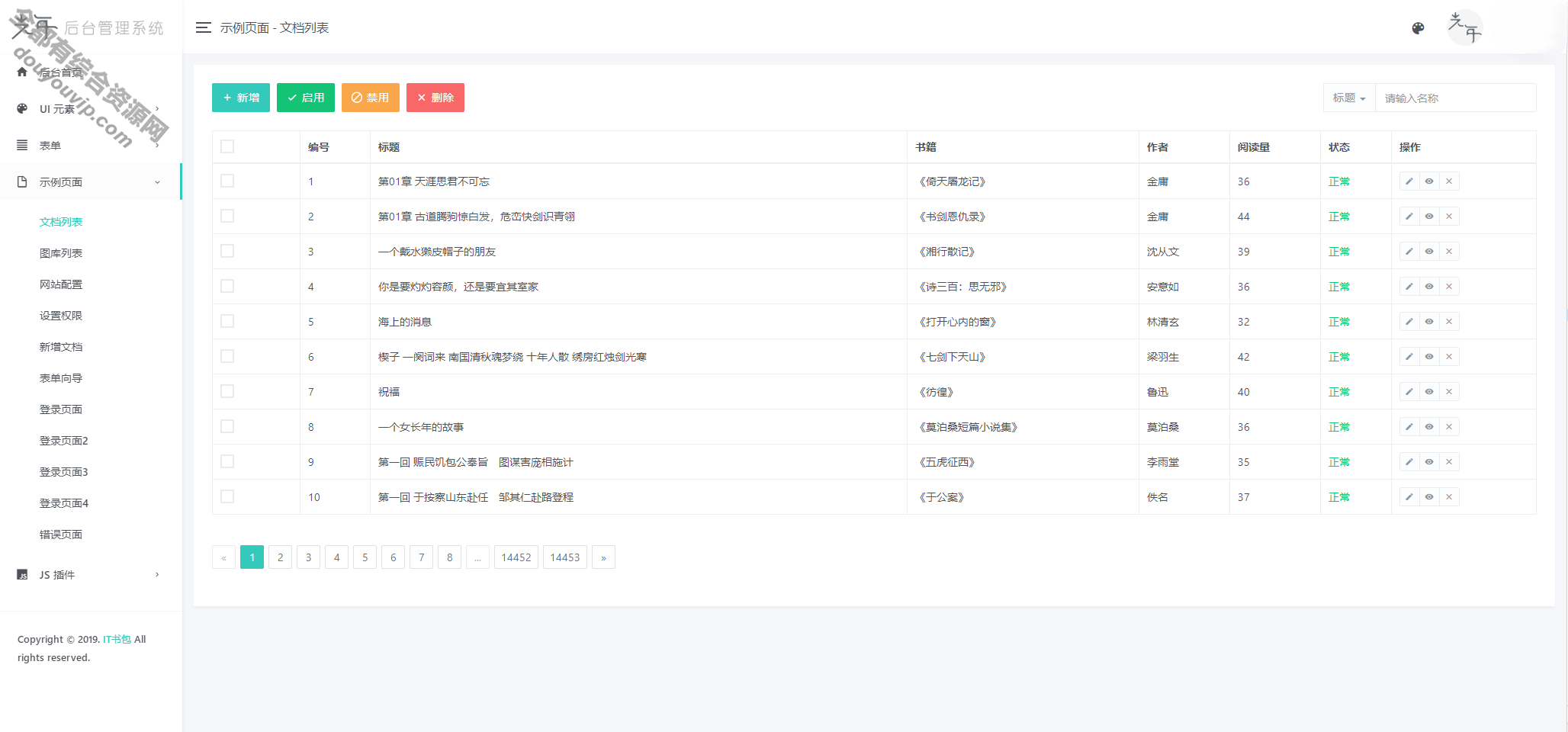Focus the 请输入名称 search input

pyautogui.click(x=1455, y=98)
